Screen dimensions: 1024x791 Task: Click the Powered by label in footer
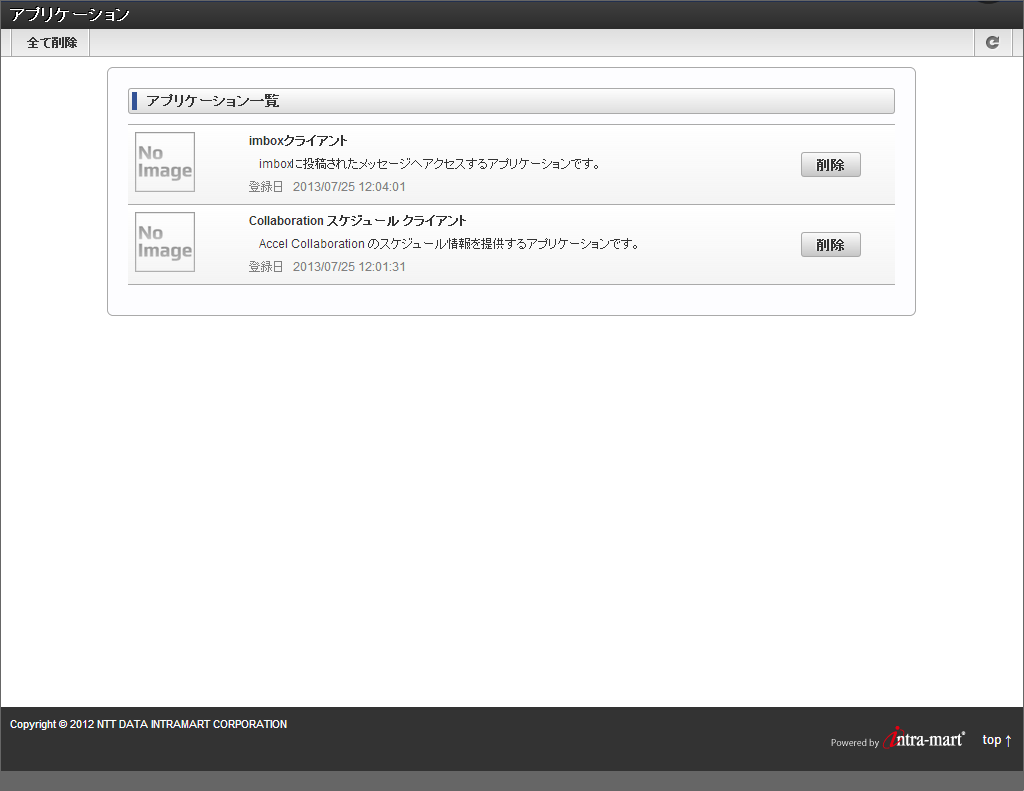tap(855, 743)
